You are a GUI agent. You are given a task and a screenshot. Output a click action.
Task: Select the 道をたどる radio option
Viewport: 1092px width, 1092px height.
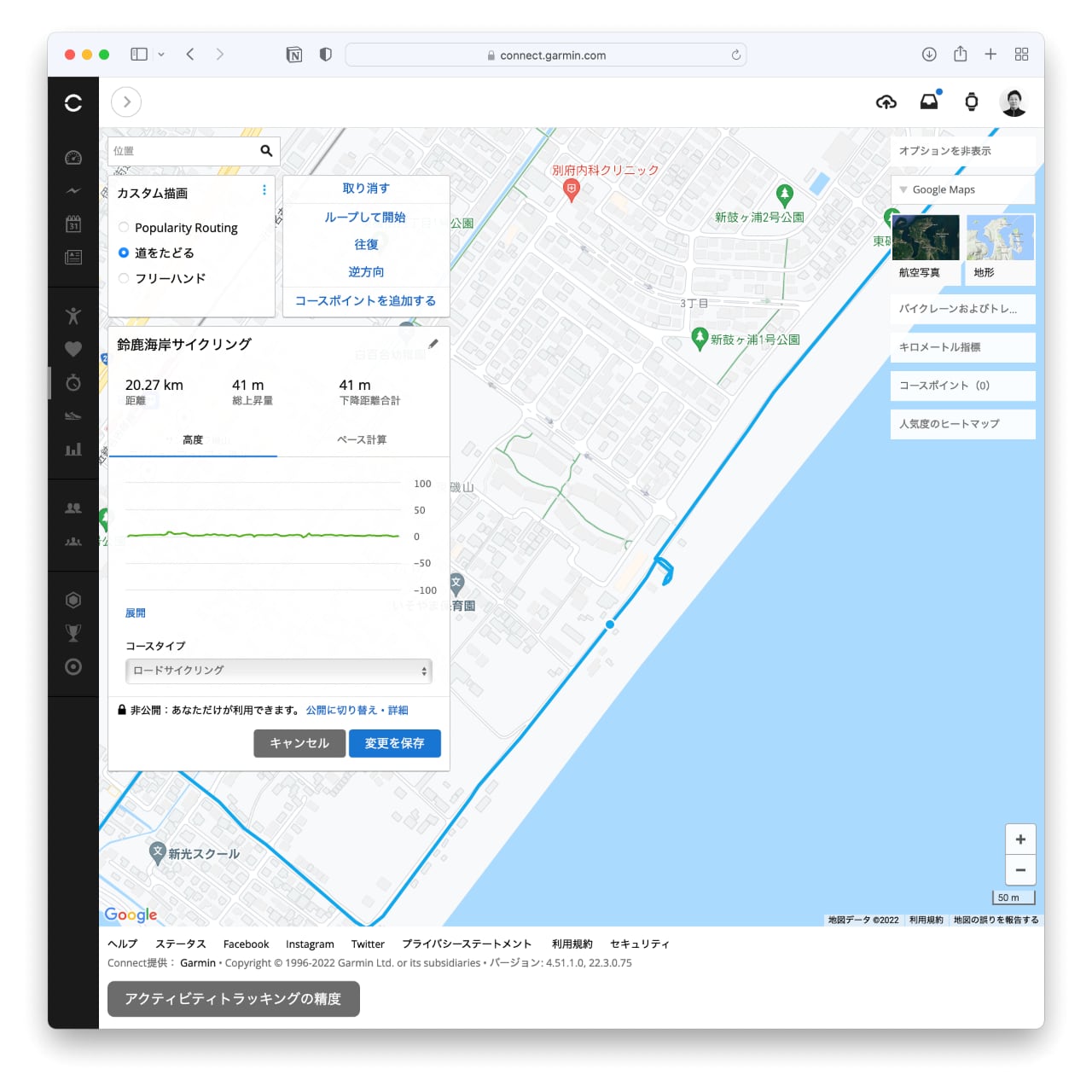point(125,253)
